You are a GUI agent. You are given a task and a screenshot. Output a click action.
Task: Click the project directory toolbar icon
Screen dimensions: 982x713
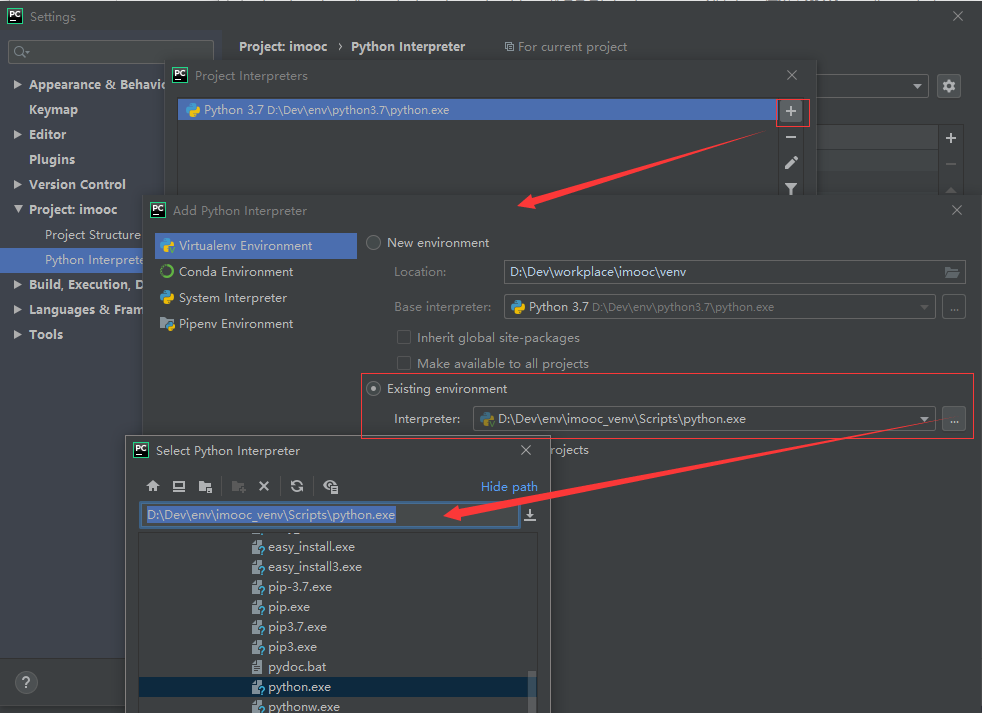(205, 486)
